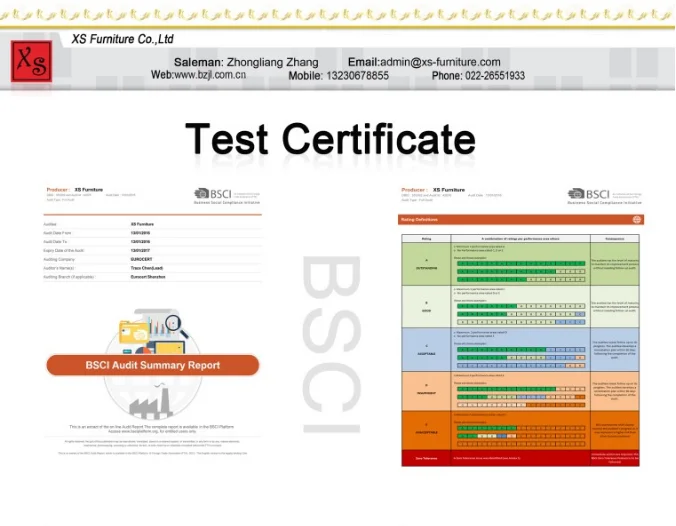Screen dimensions: 676x526
Task: Click the Good rating light green row
Action: point(520,307)
